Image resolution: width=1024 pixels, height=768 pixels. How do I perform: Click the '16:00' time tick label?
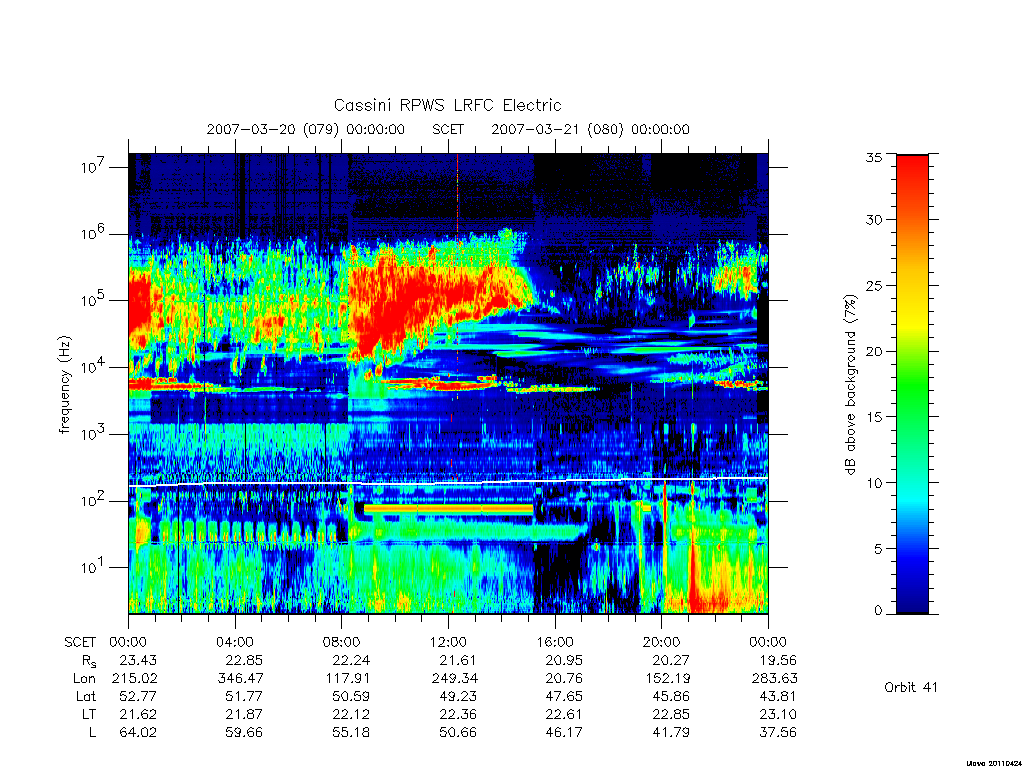coord(555,642)
